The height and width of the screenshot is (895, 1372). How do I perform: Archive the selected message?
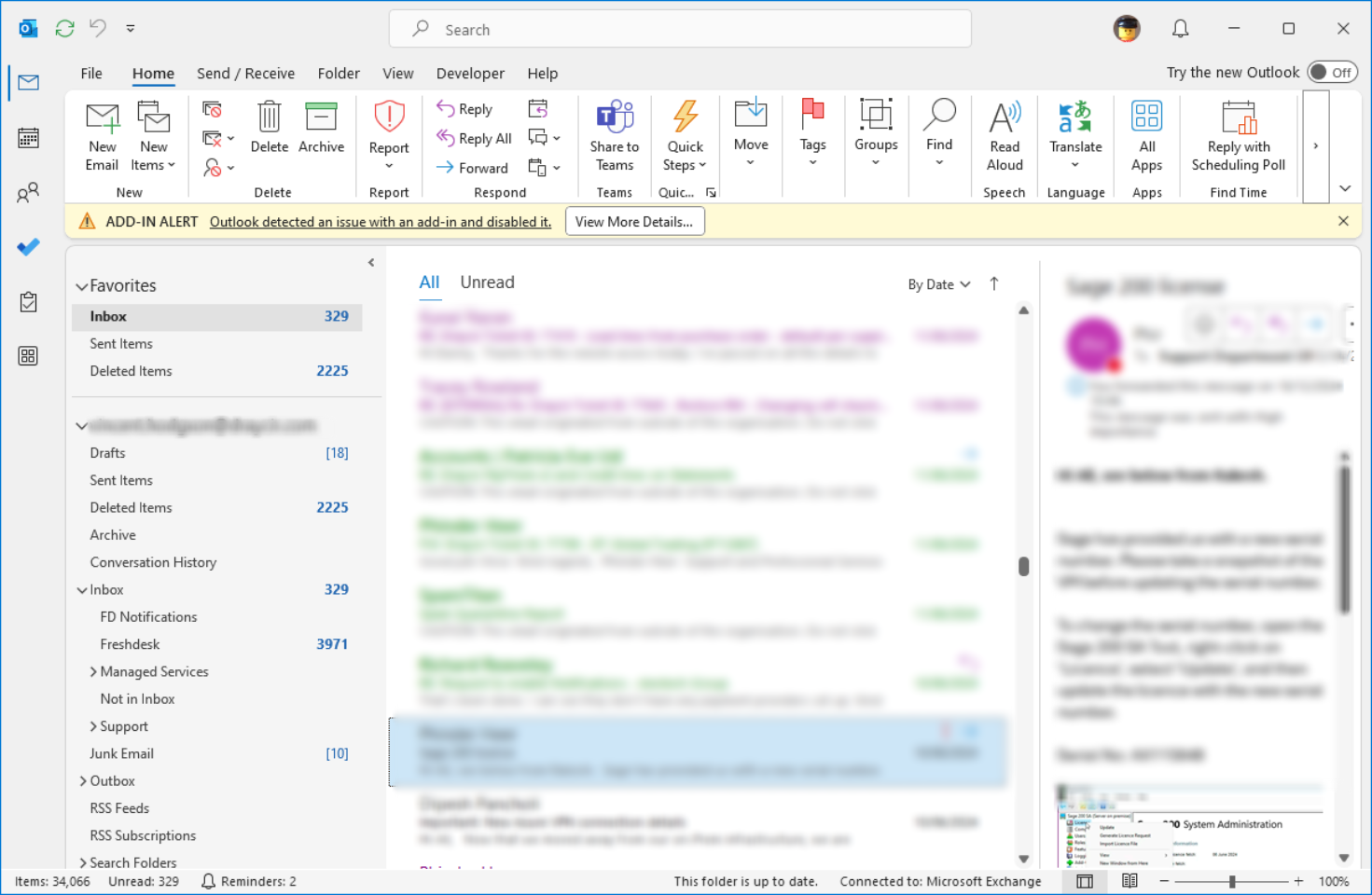click(321, 128)
